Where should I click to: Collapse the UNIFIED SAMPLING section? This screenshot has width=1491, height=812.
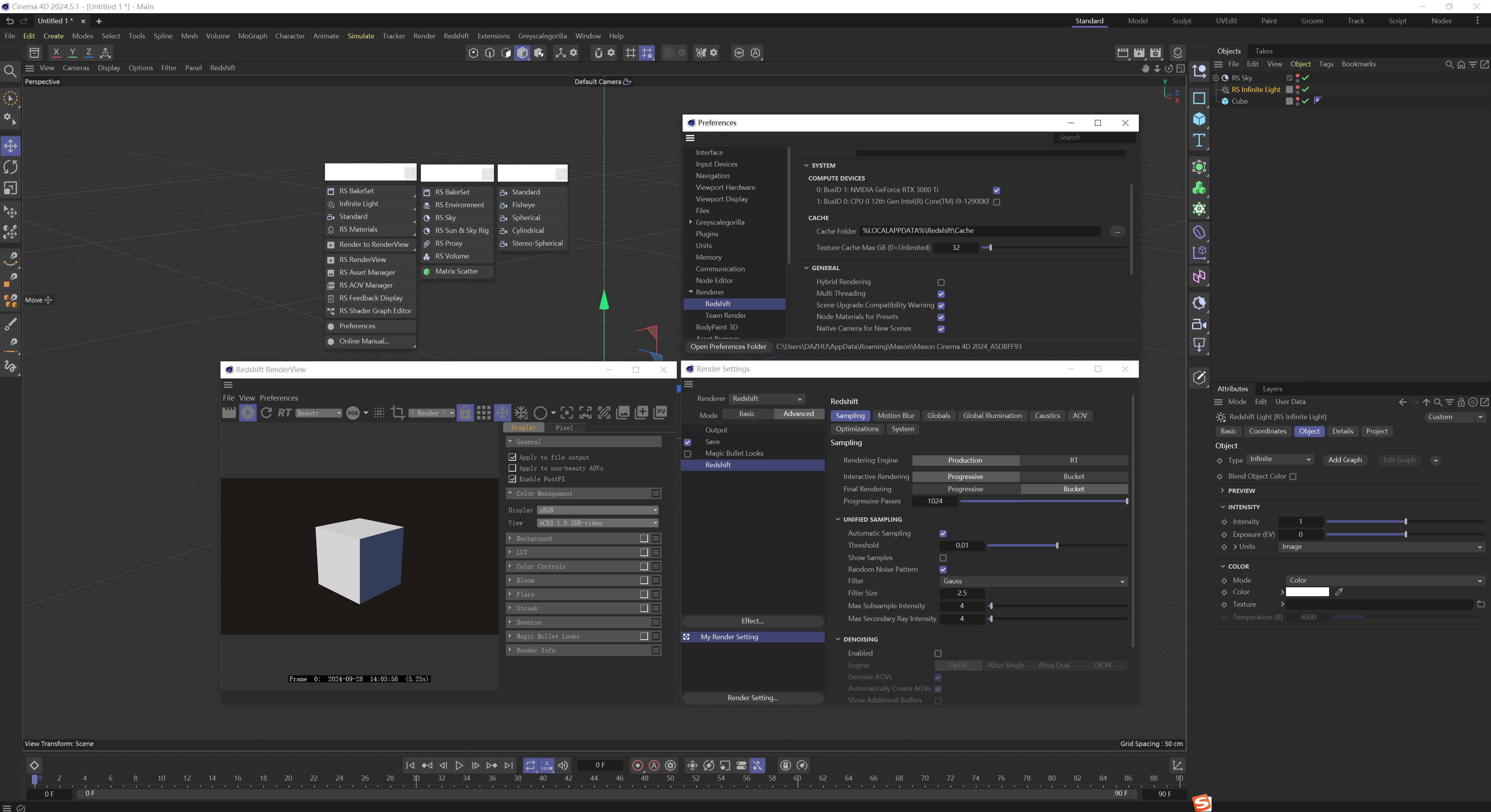[x=839, y=519]
